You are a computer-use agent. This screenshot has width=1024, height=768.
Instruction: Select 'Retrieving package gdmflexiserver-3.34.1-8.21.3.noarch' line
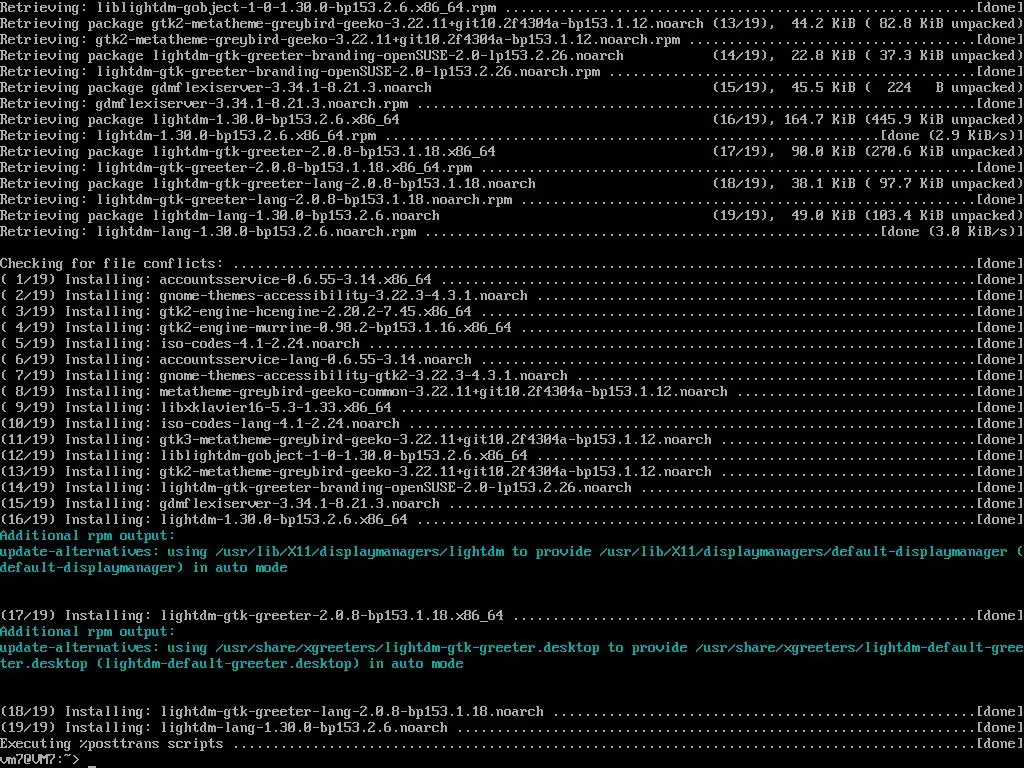point(512,88)
